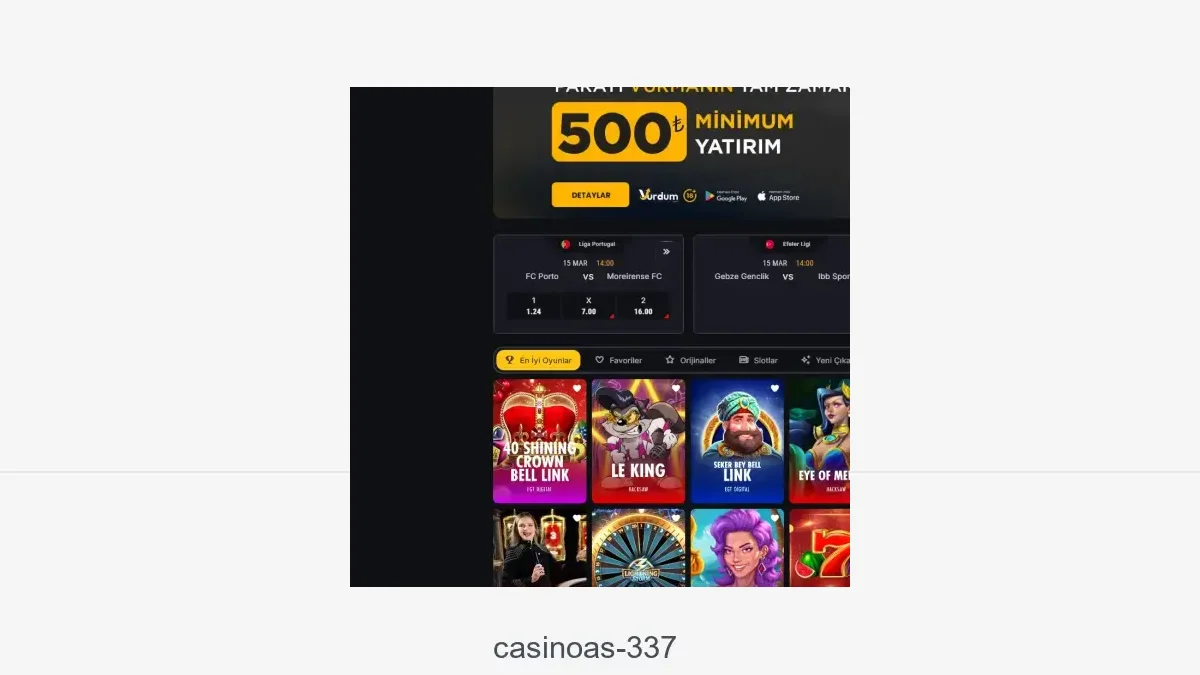1200x675 pixels.
Task: Open the 40 Shining Crown Bell Link game
Action: tap(540, 441)
